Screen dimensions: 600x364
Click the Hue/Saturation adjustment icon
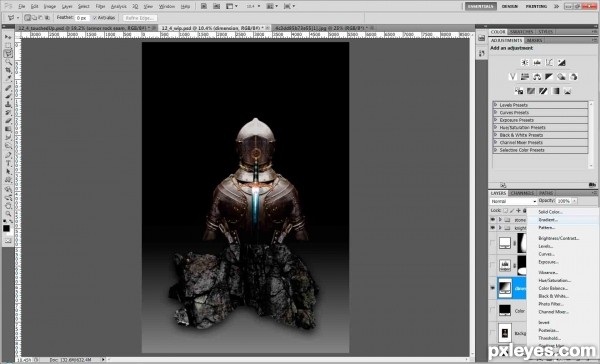[525, 77]
